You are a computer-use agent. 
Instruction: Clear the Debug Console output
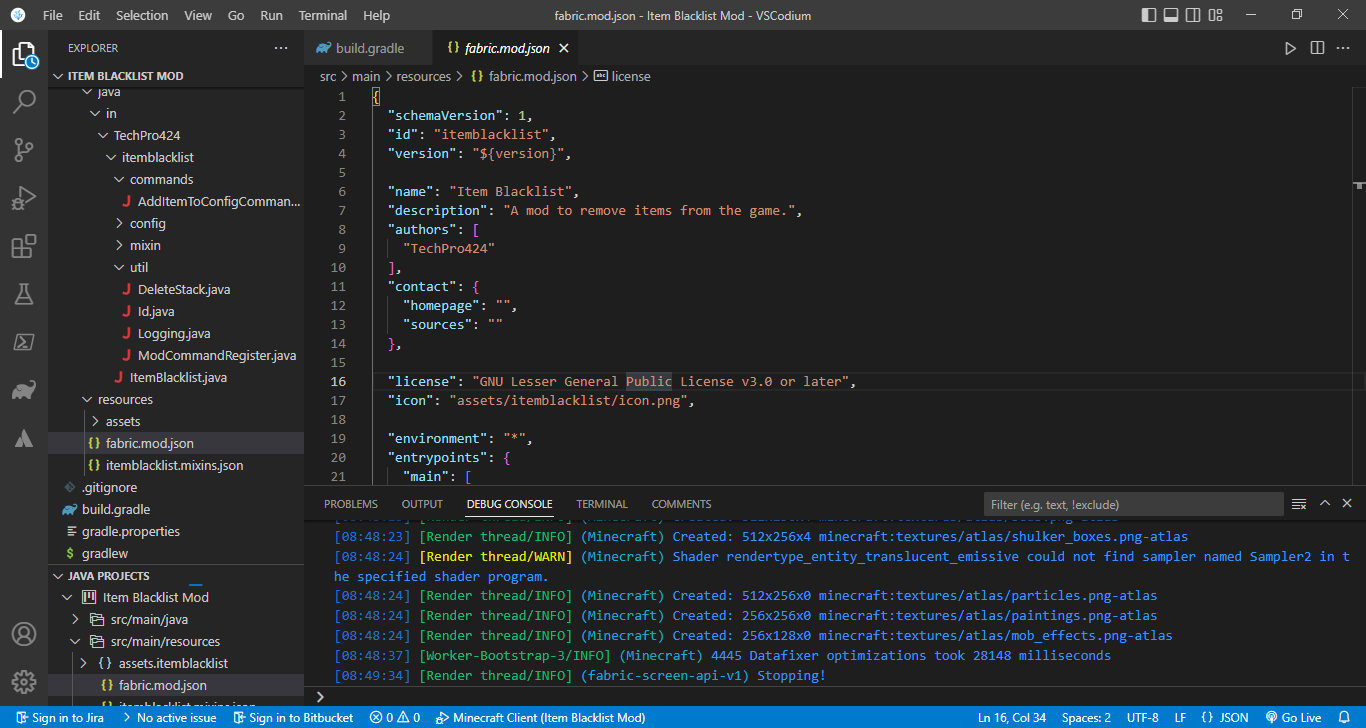point(1298,503)
